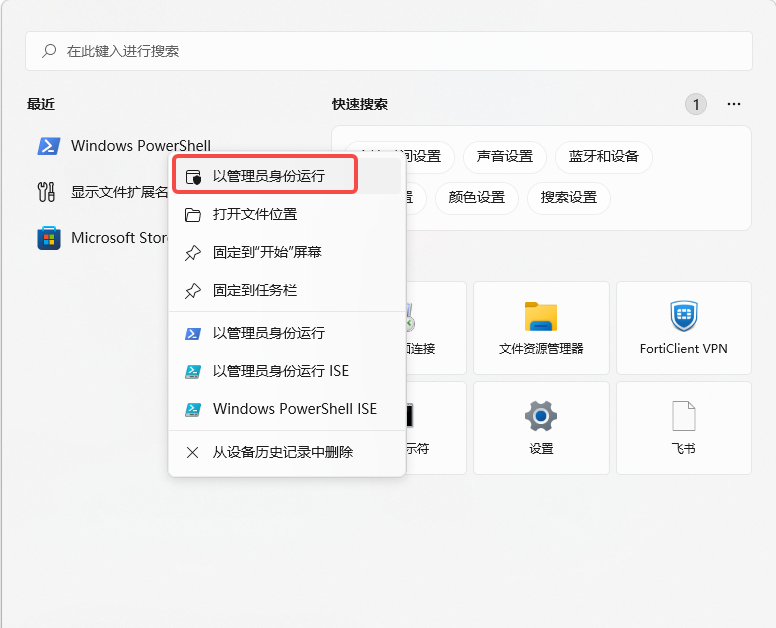Screen dimensions: 776x628
Task: Click Microsoft Store recent entry text
Action: point(119,238)
